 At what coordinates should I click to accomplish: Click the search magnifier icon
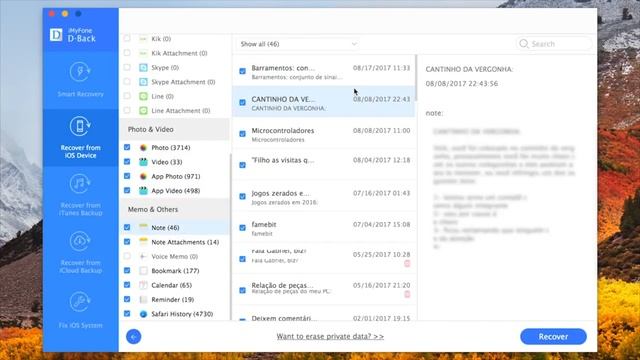click(x=524, y=44)
